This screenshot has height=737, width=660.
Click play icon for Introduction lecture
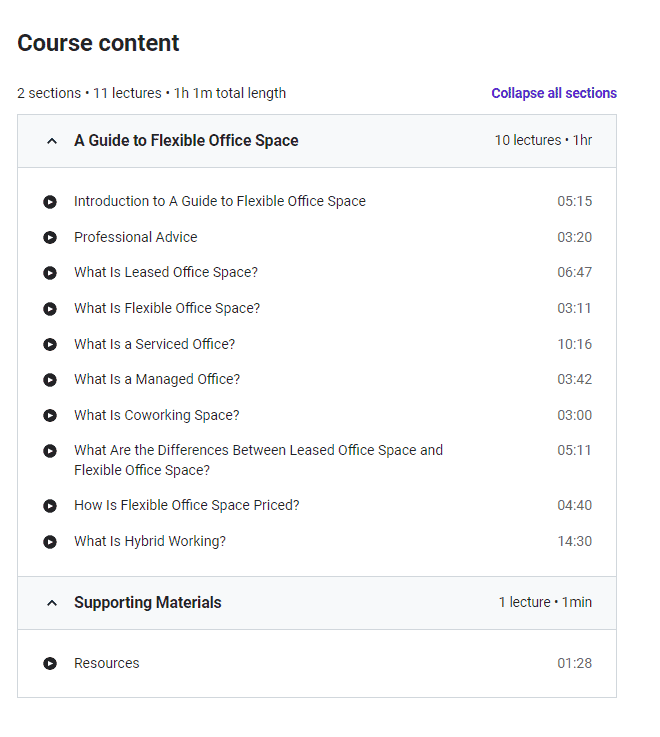pyautogui.click(x=50, y=202)
